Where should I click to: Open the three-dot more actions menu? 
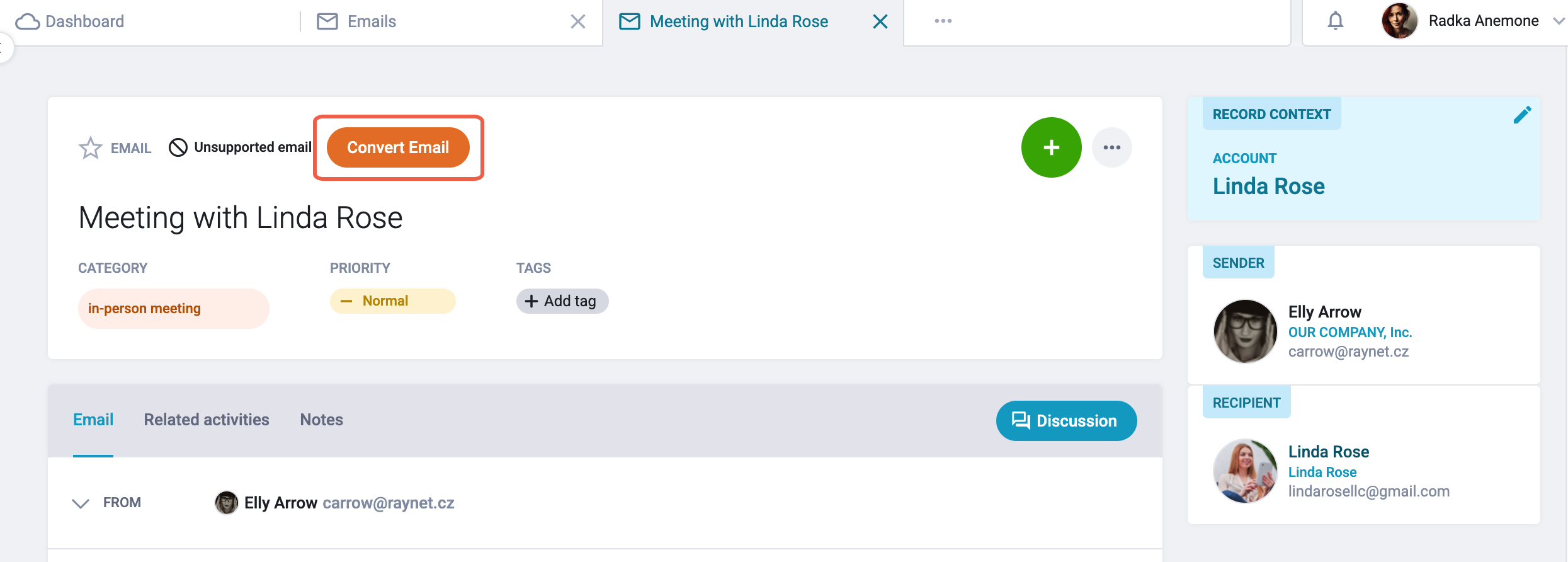coord(1111,147)
